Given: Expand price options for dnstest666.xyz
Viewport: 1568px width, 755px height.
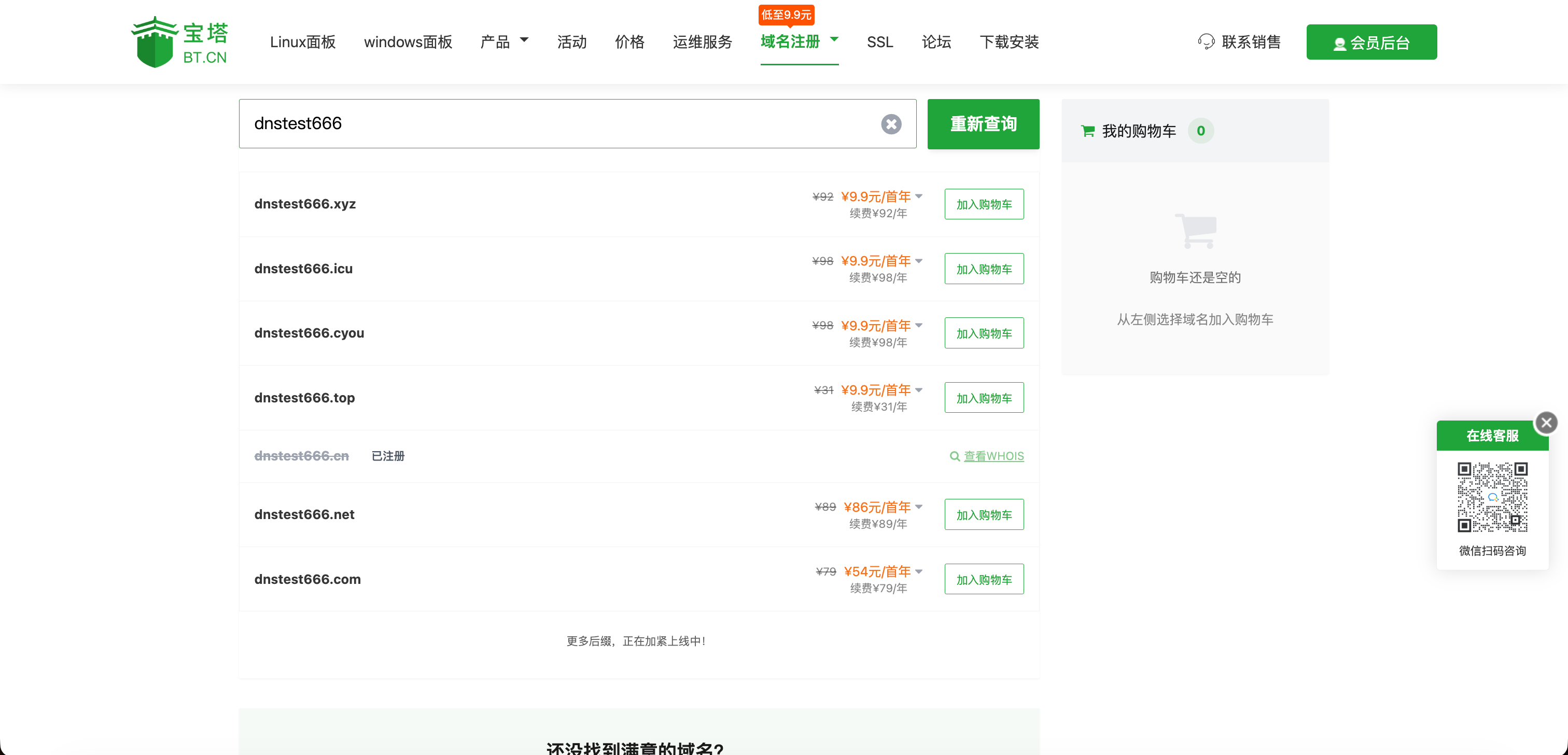Looking at the screenshot, I should click(x=918, y=196).
